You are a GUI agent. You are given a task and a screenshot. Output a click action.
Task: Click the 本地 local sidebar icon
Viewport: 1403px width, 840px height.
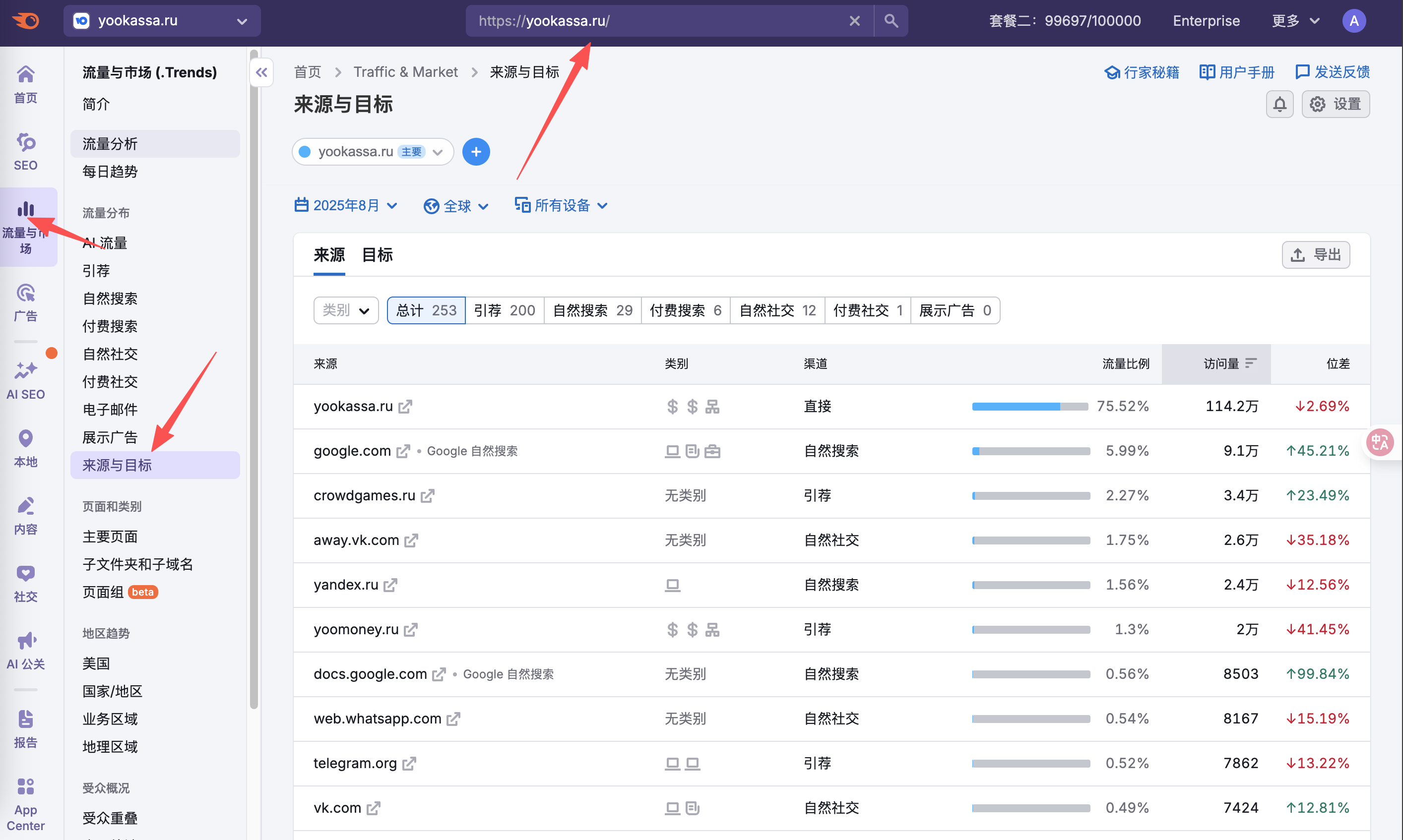pyautogui.click(x=25, y=447)
